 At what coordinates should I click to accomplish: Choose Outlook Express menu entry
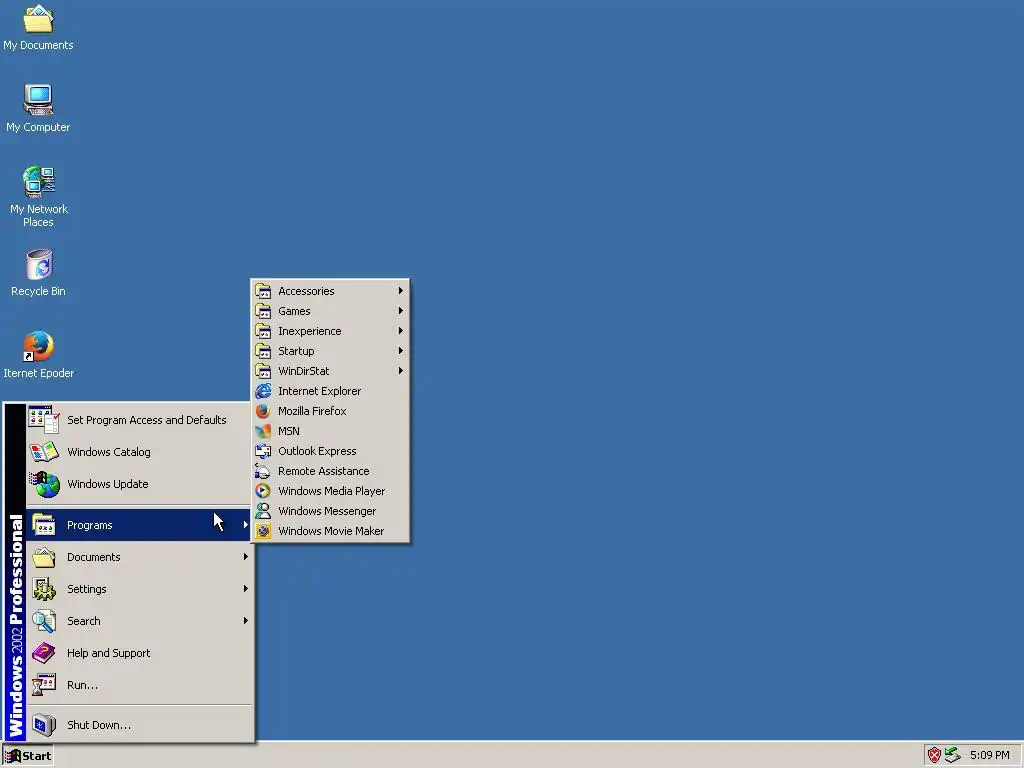coord(330,451)
